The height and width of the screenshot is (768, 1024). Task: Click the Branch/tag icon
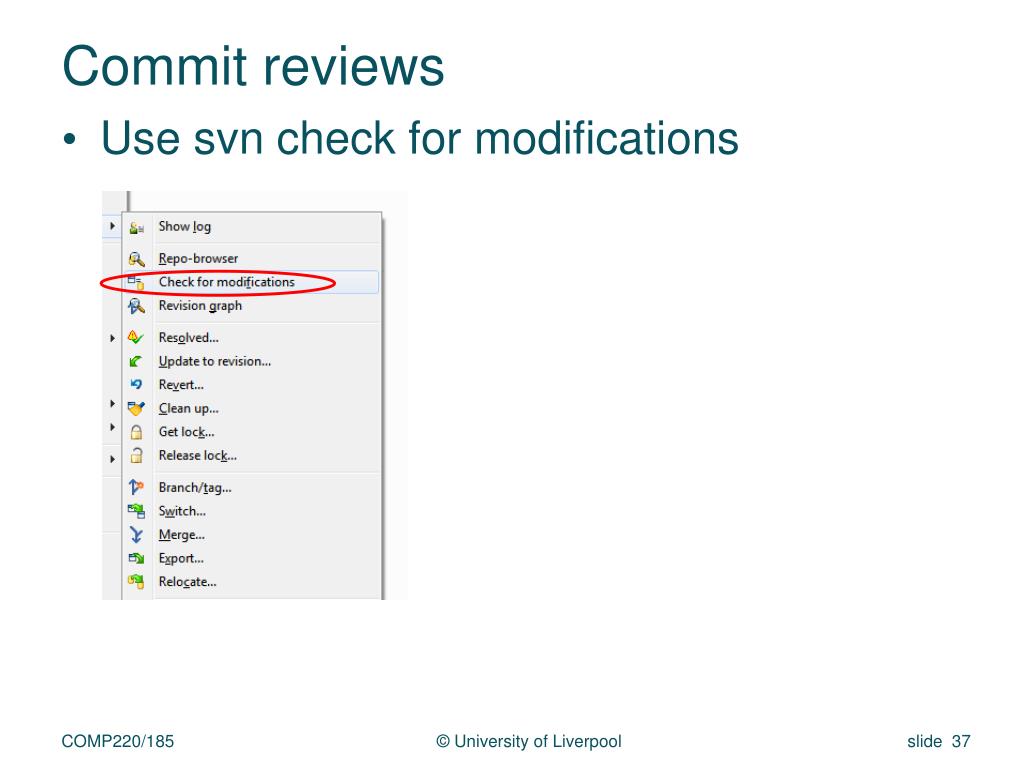coord(136,487)
